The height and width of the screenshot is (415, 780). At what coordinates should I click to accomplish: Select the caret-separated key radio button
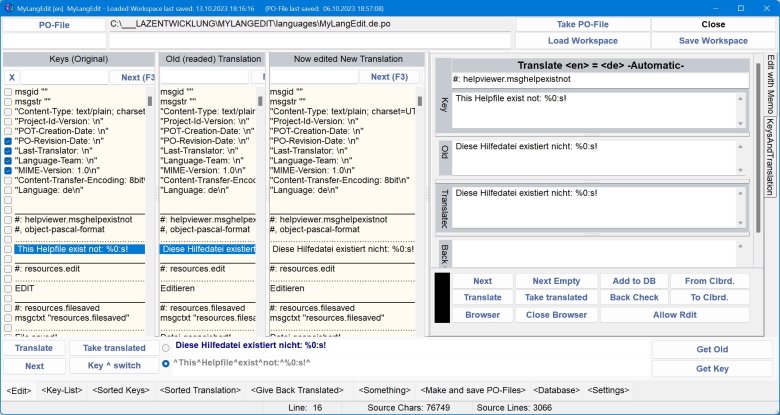(166, 361)
